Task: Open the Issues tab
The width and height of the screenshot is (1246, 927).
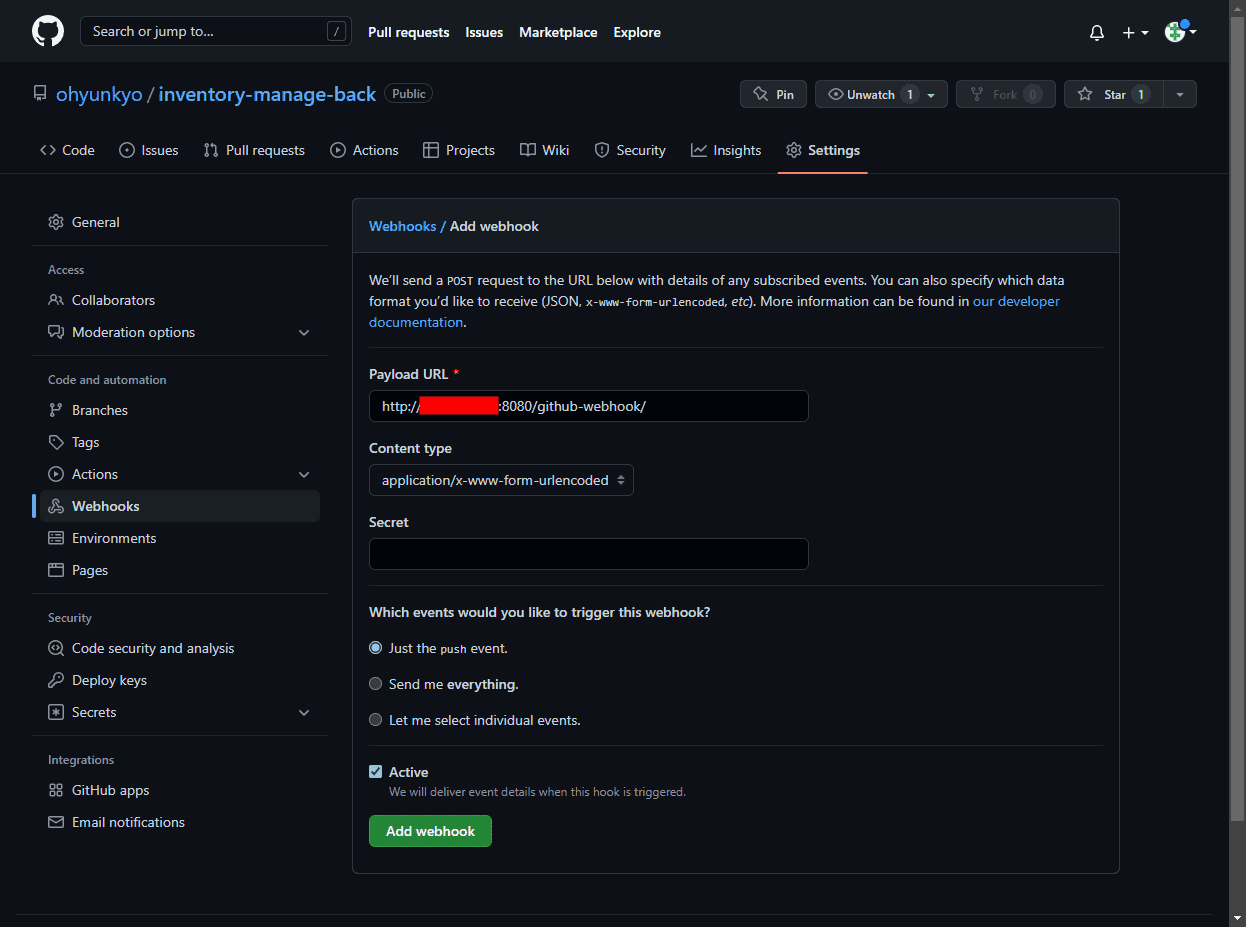Action: [148, 150]
